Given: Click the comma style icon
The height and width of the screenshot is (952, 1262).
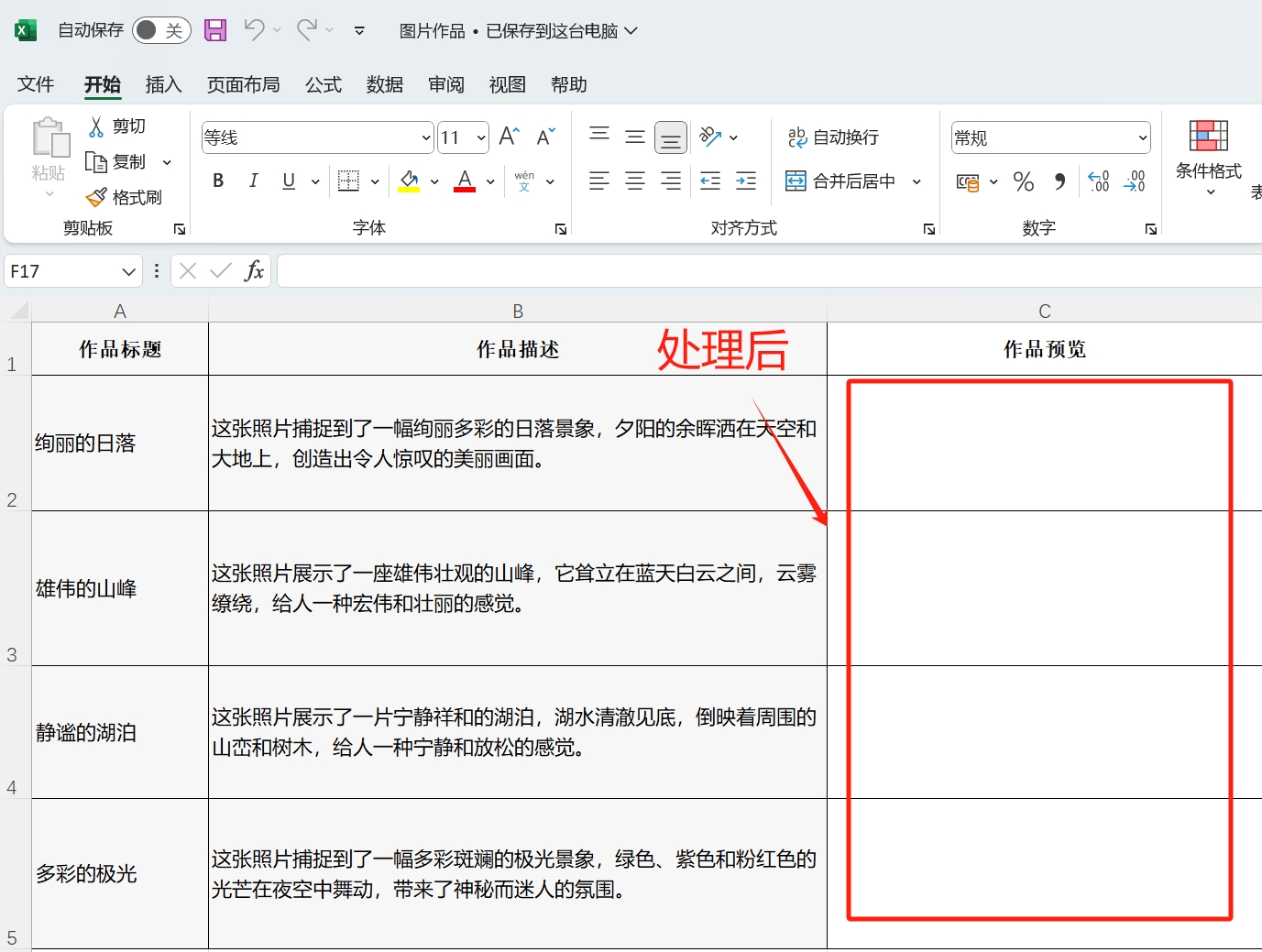Looking at the screenshot, I should (x=1059, y=181).
